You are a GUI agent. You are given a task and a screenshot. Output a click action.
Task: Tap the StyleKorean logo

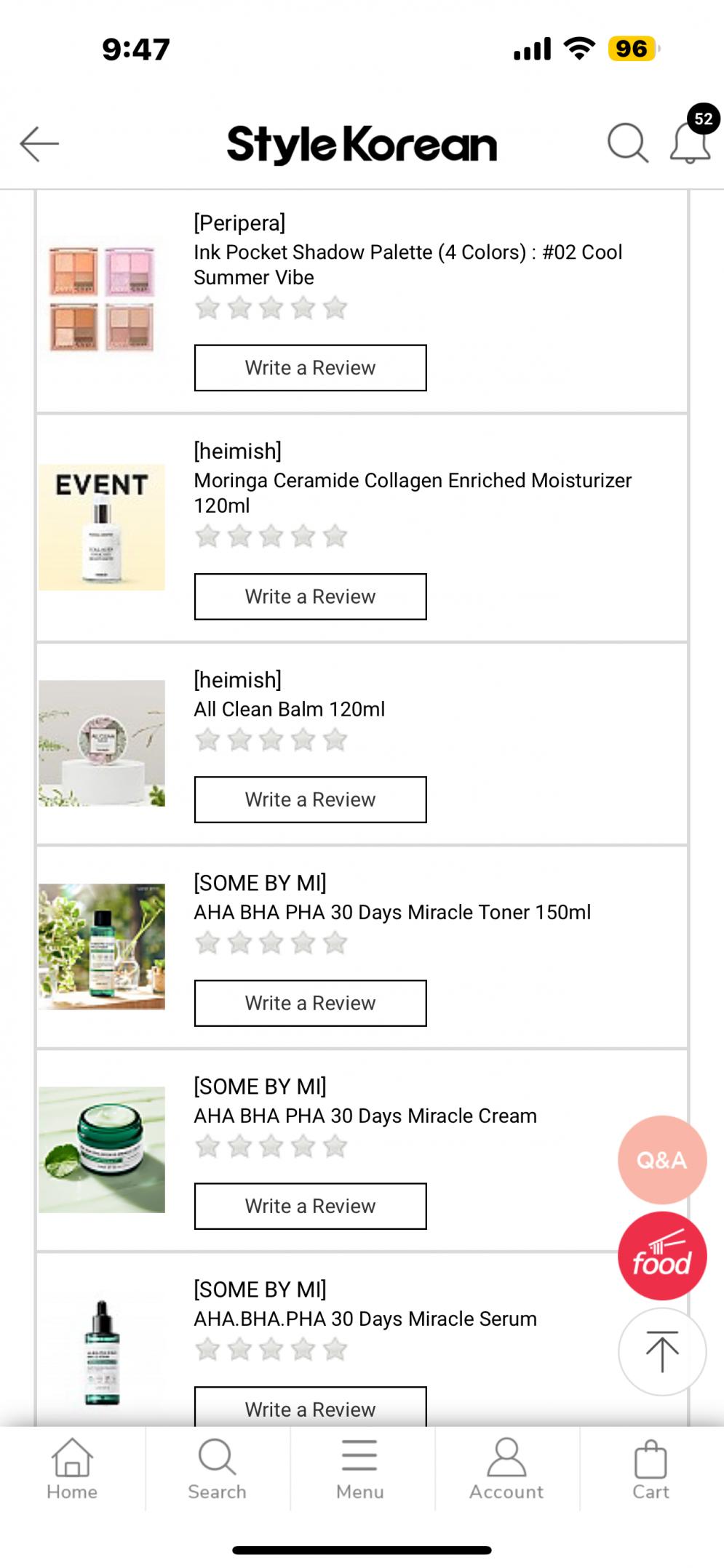click(x=362, y=144)
